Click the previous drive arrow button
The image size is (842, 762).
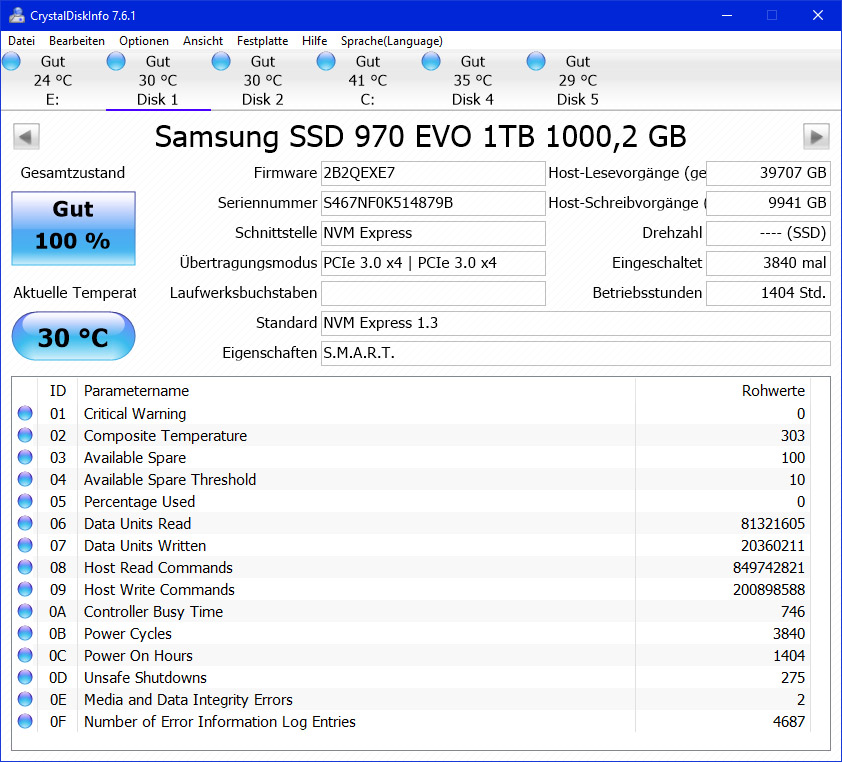(x=26, y=136)
